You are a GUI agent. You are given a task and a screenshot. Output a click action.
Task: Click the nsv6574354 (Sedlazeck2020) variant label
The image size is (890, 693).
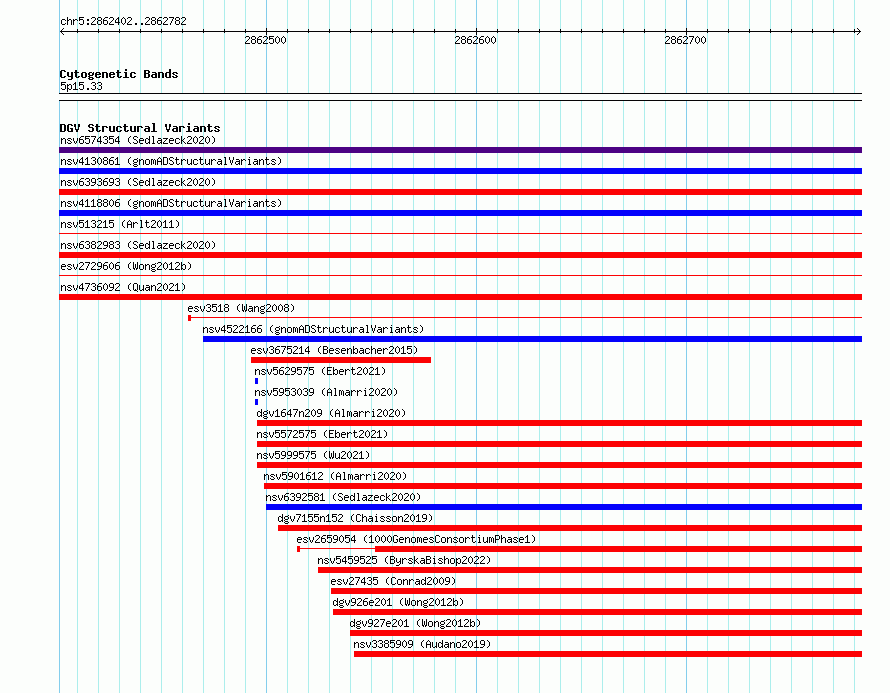click(138, 140)
